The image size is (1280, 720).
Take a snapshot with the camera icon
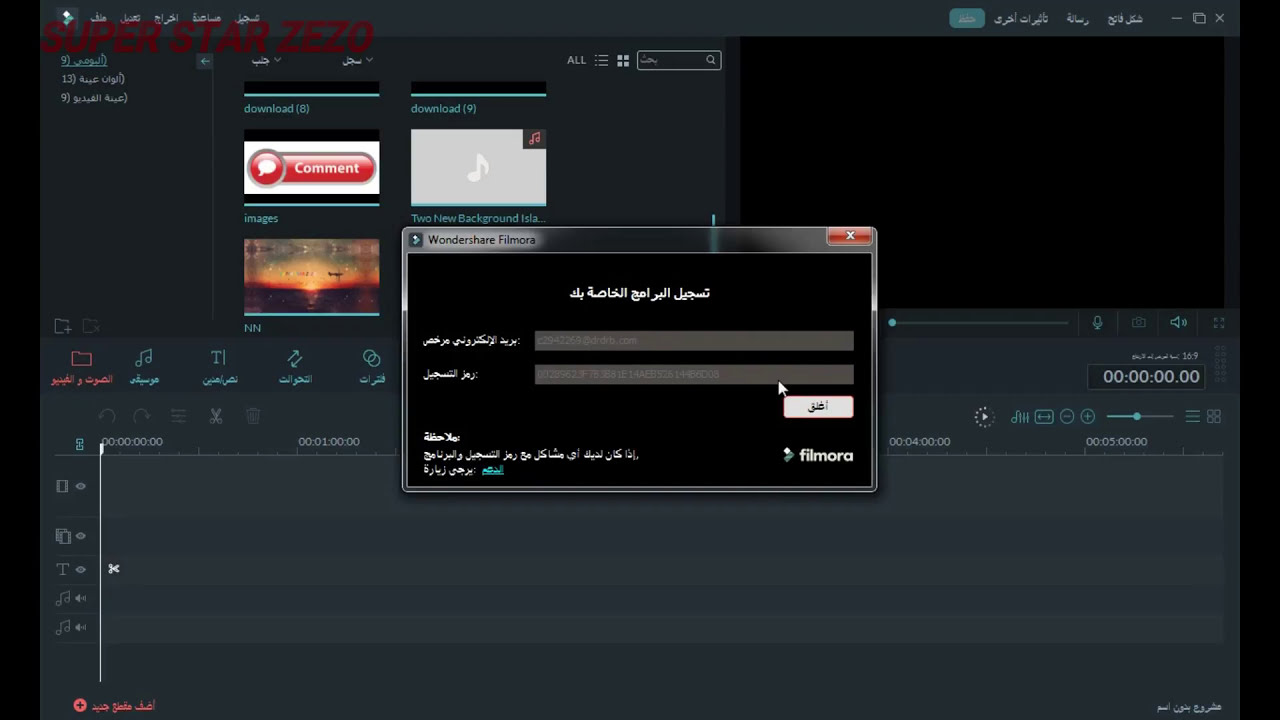[1139, 322]
